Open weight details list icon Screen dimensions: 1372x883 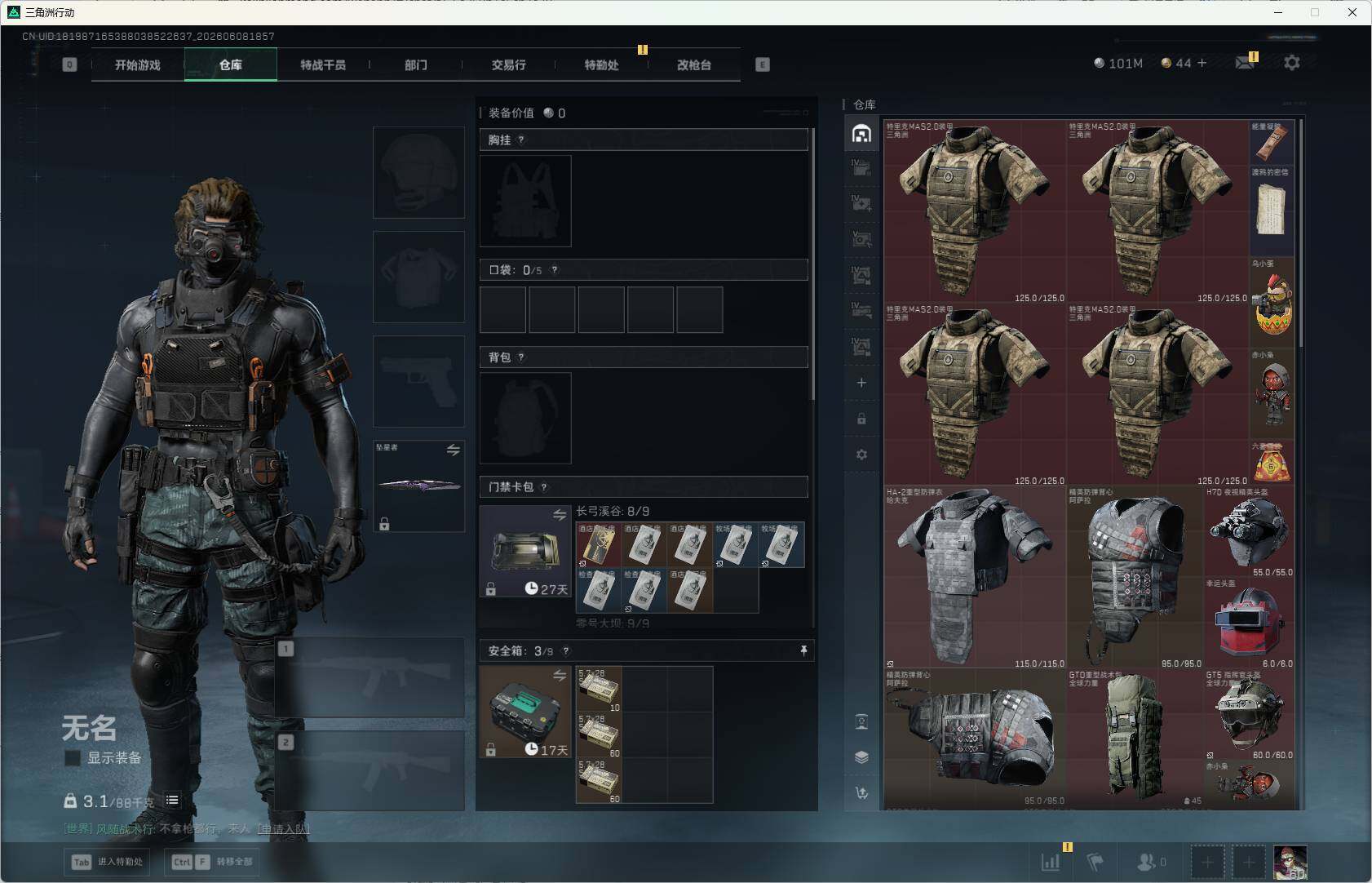[172, 801]
